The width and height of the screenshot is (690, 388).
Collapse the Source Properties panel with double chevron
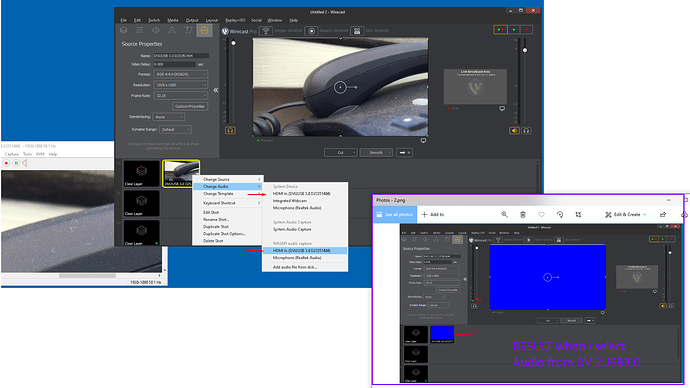216,90
